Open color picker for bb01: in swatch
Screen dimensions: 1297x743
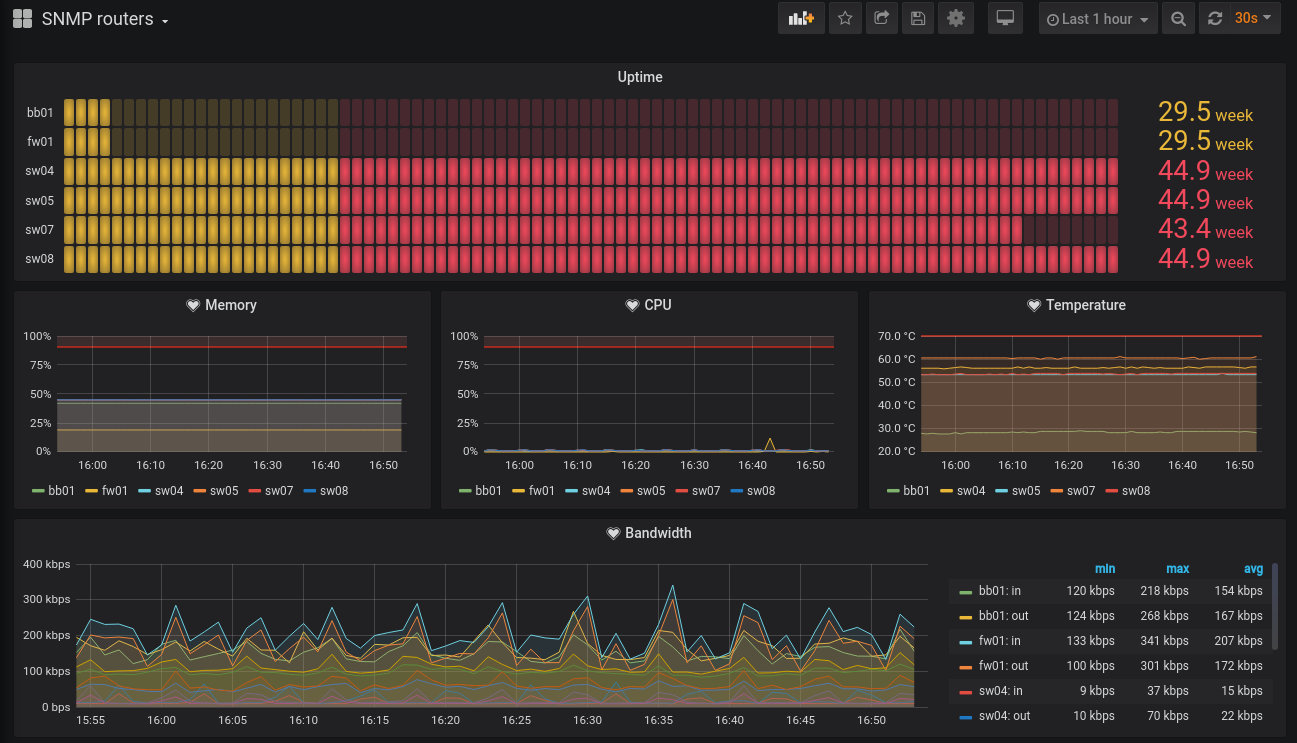tap(965, 592)
